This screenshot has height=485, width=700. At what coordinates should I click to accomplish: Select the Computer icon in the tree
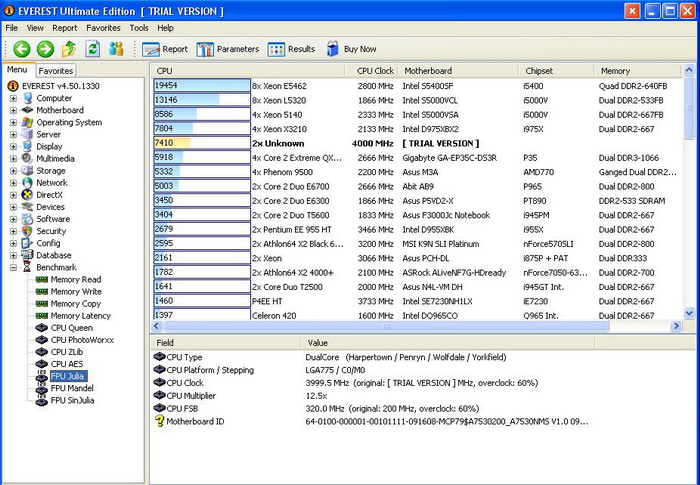[x=28, y=98]
